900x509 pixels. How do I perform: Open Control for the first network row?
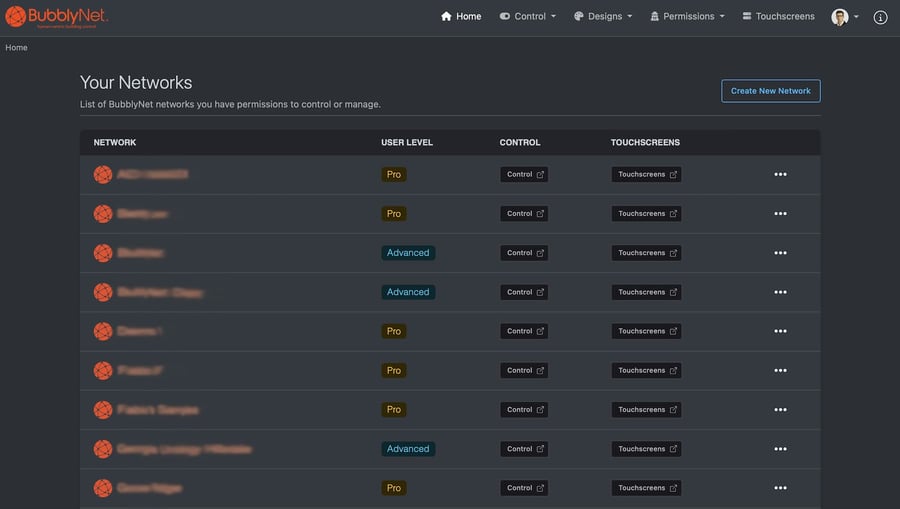(524, 174)
